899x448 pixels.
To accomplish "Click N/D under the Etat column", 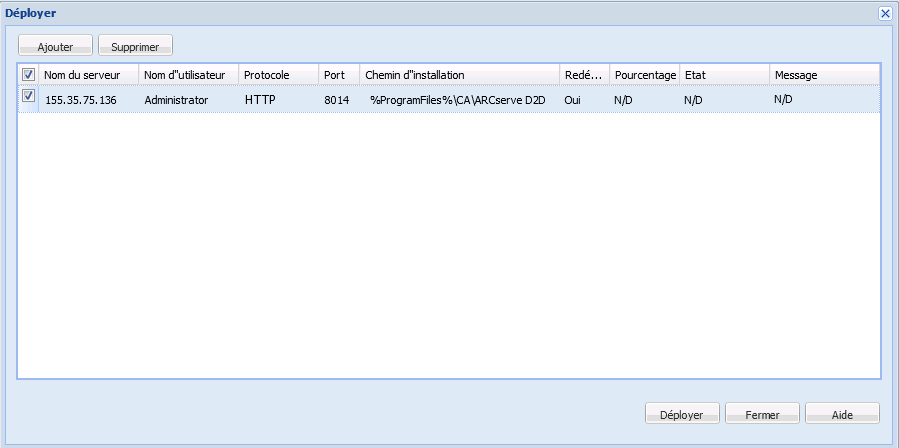I will (693, 100).
